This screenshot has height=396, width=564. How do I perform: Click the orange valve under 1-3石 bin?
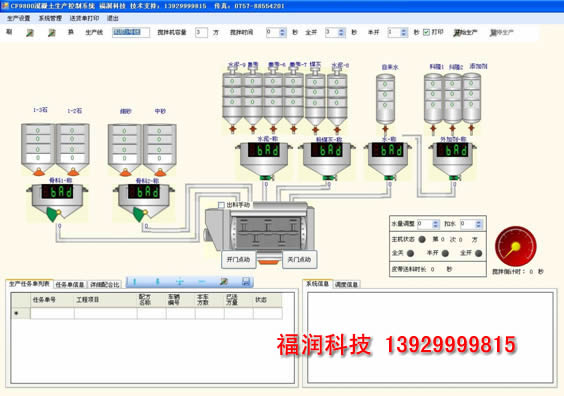[x=38, y=172]
